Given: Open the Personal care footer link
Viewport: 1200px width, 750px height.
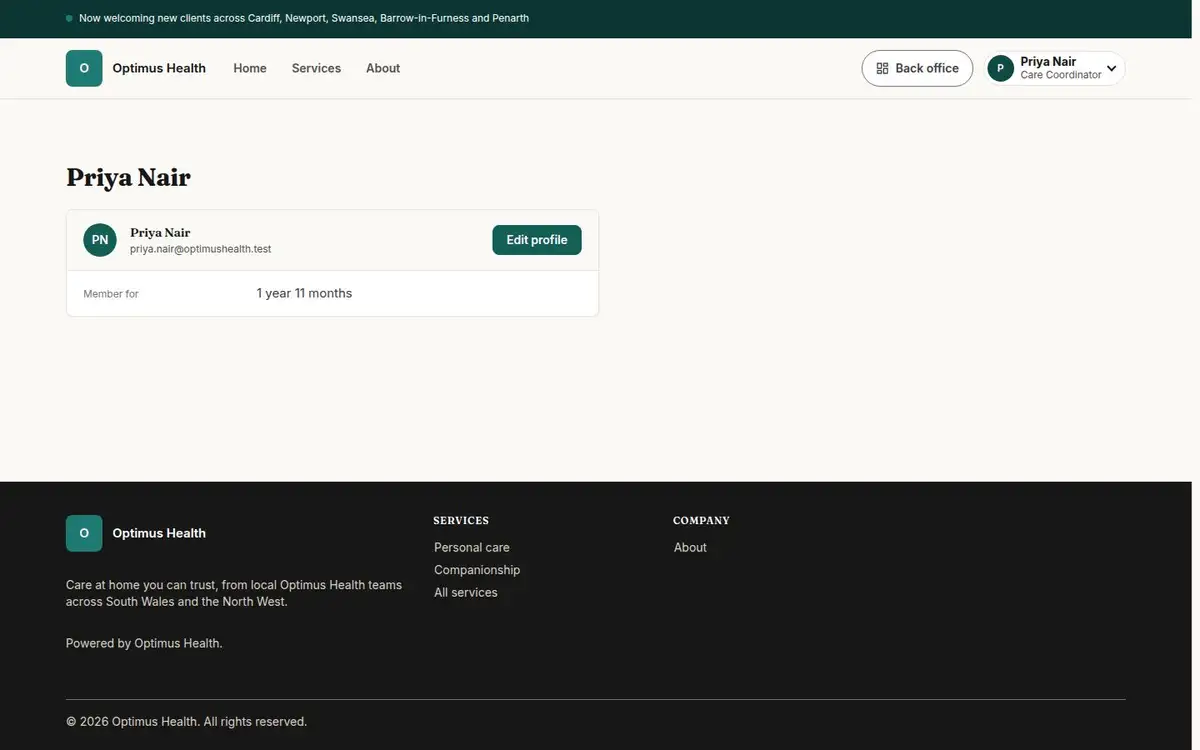Looking at the screenshot, I should [472, 547].
